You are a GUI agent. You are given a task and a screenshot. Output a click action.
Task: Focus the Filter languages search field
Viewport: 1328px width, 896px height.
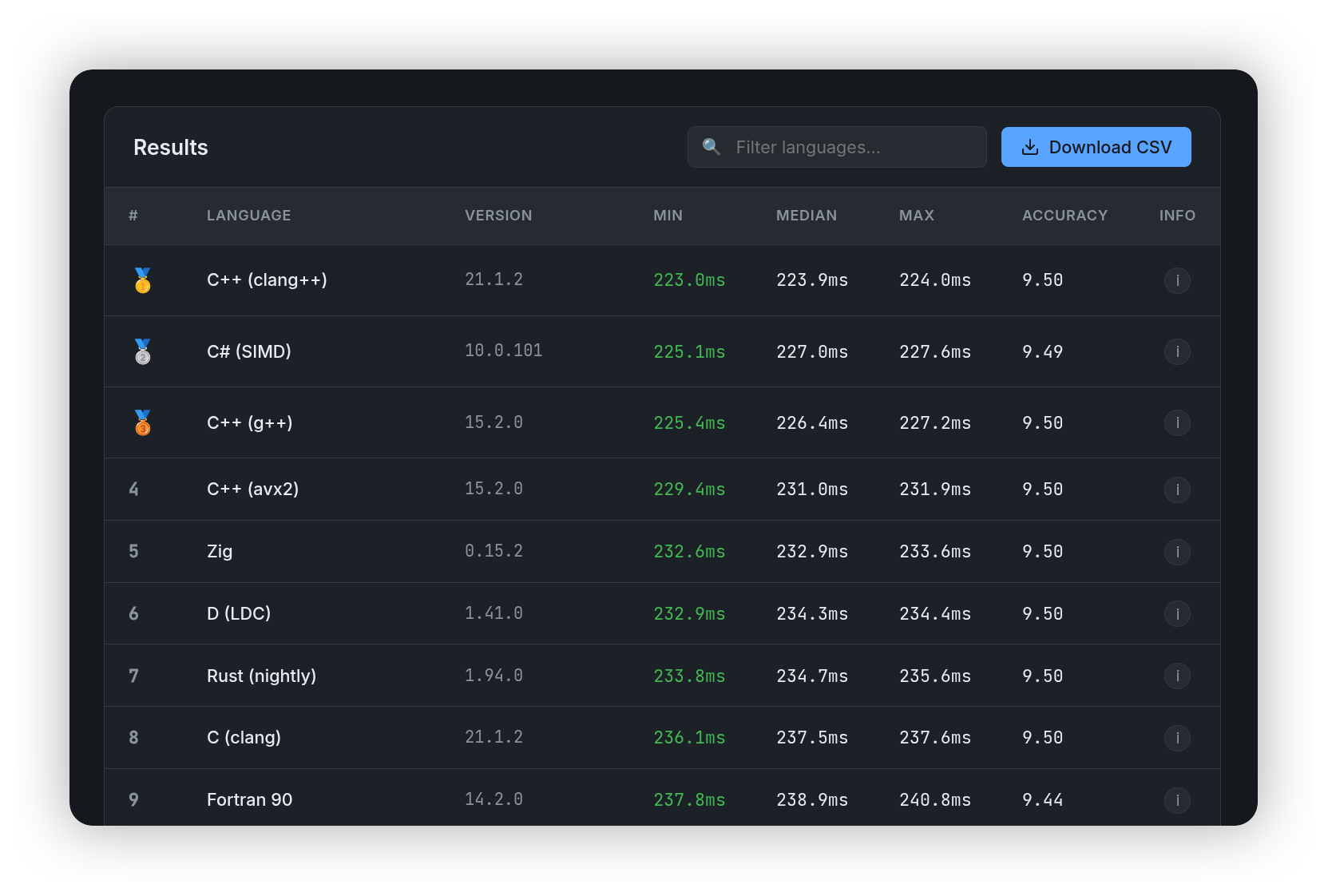point(846,147)
